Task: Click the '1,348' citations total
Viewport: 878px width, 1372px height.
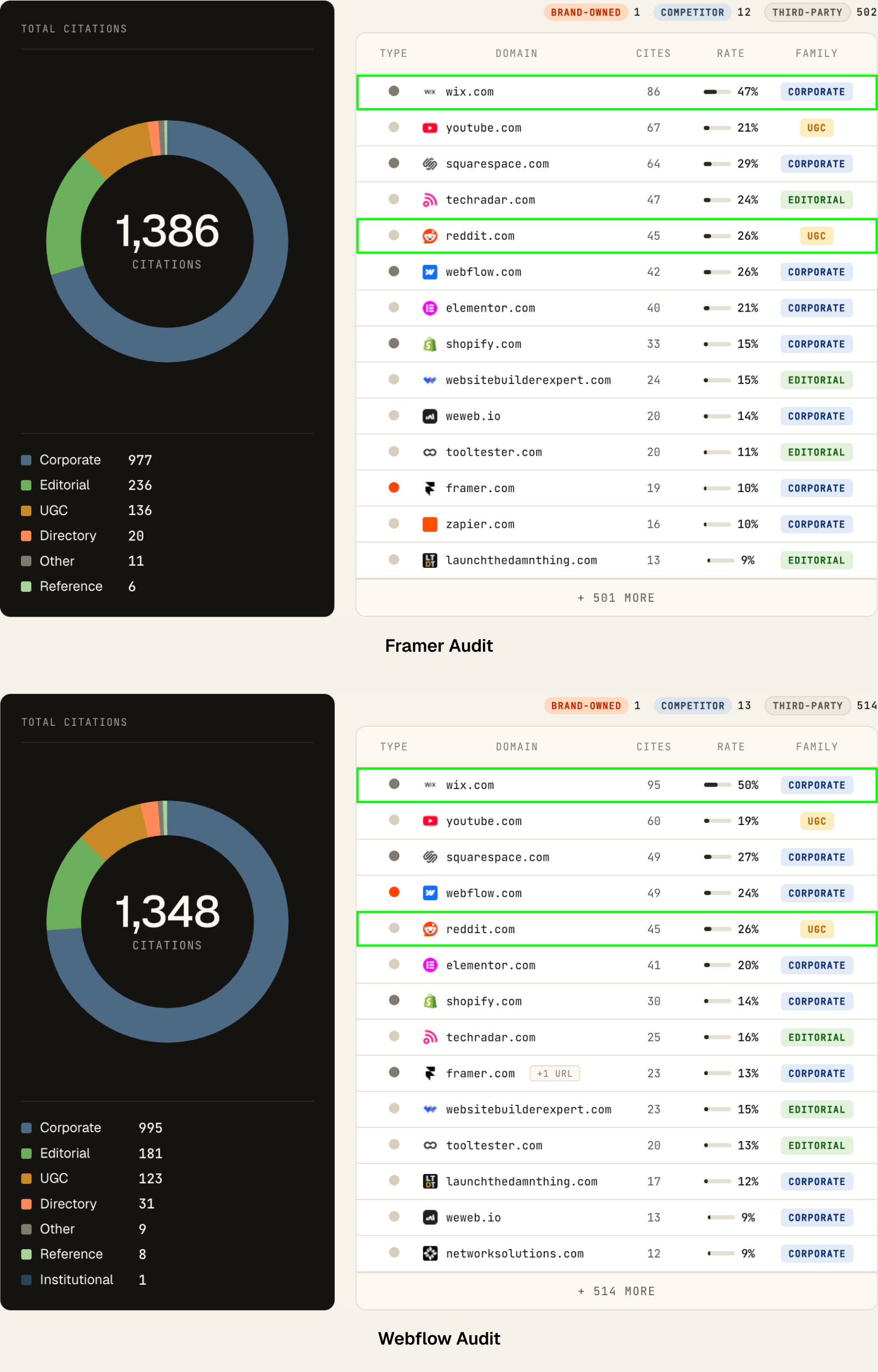Action: click(167, 912)
